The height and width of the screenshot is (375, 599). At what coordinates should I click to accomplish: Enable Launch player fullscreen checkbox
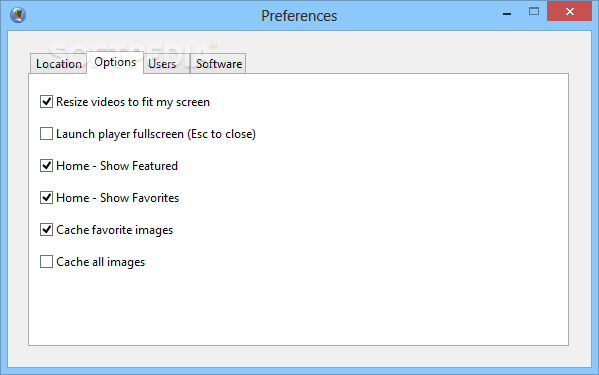(x=46, y=134)
